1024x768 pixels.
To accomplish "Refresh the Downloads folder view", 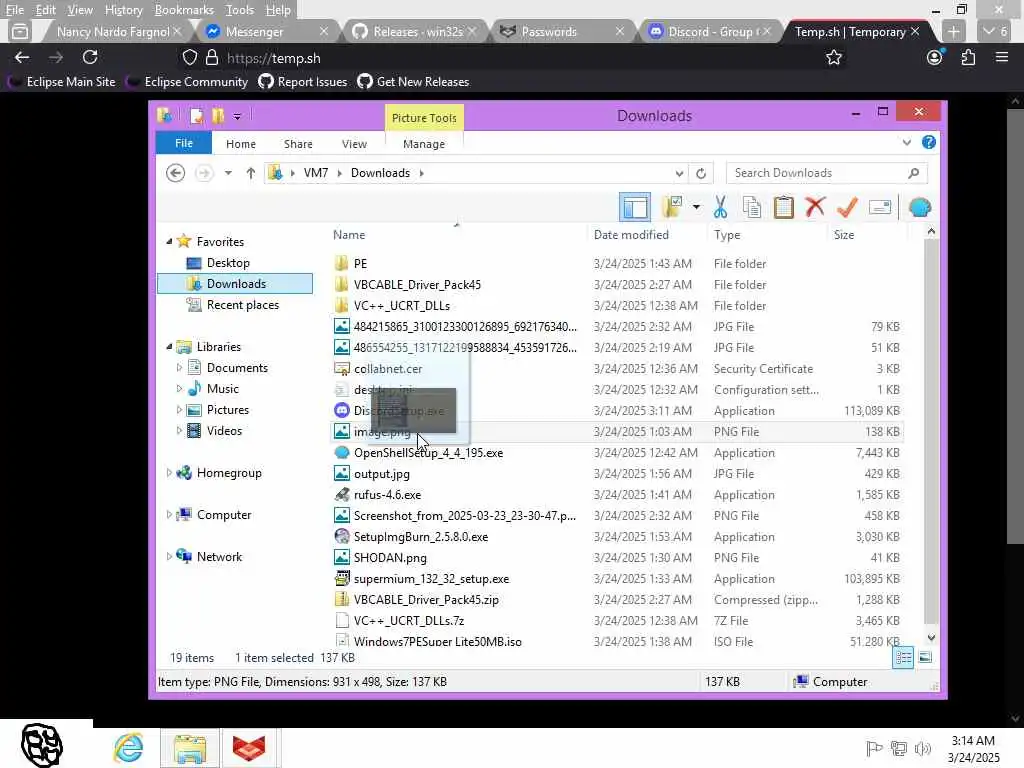I will tap(701, 173).
